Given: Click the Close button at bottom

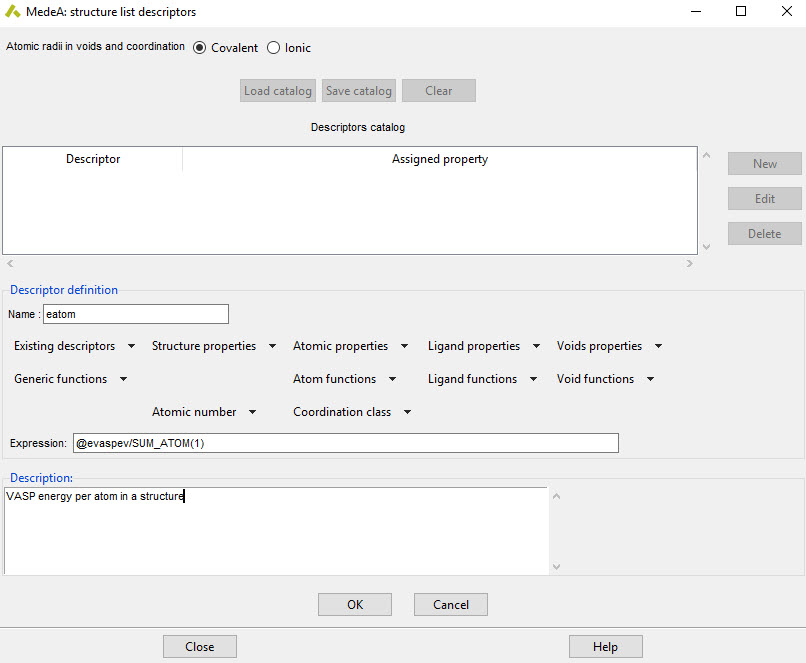Looking at the screenshot, I should point(200,647).
